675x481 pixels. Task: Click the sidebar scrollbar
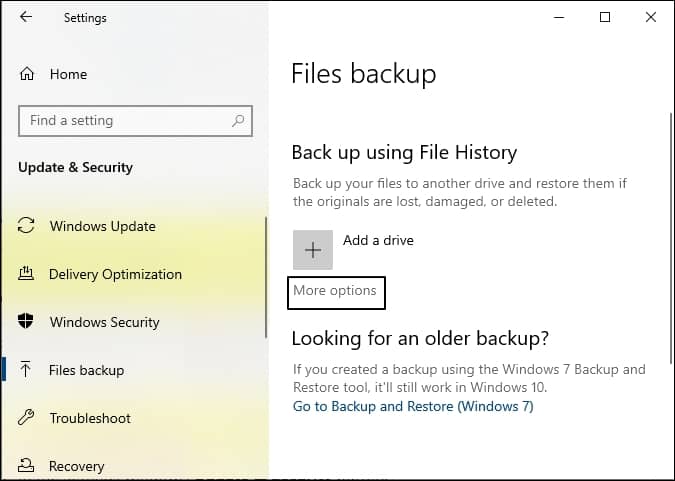coord(266,278)
